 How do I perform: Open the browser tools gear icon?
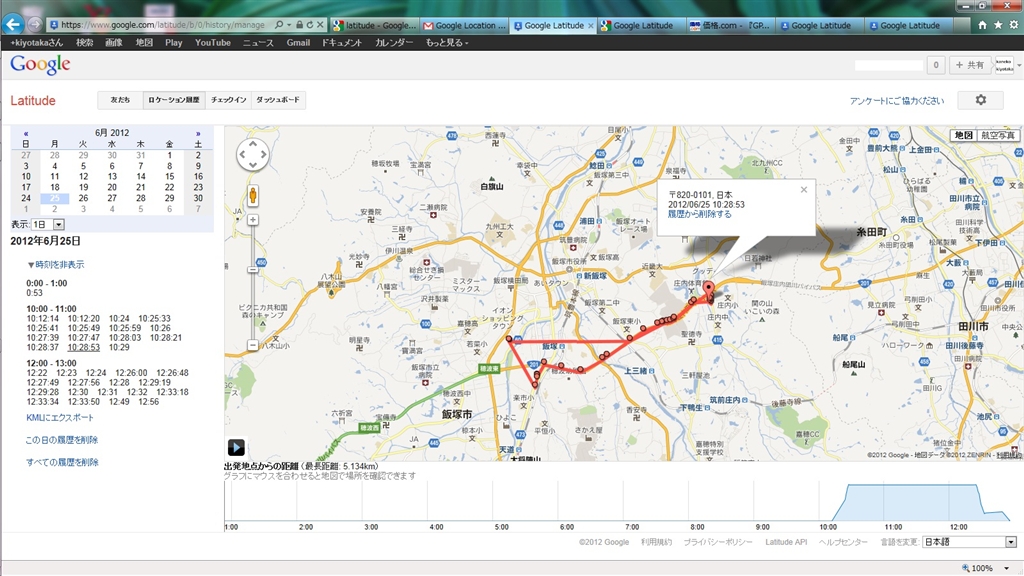[x=1014, y=25]
